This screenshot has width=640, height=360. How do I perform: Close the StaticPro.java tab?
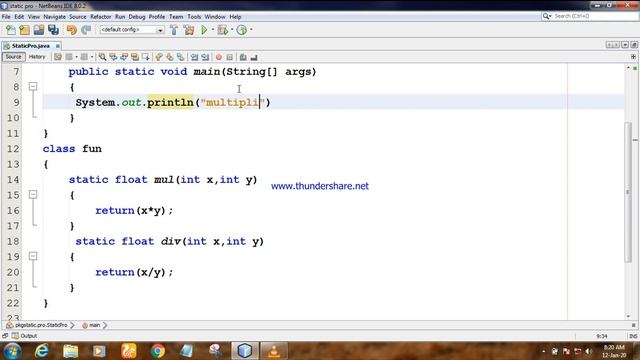[58, 46]
